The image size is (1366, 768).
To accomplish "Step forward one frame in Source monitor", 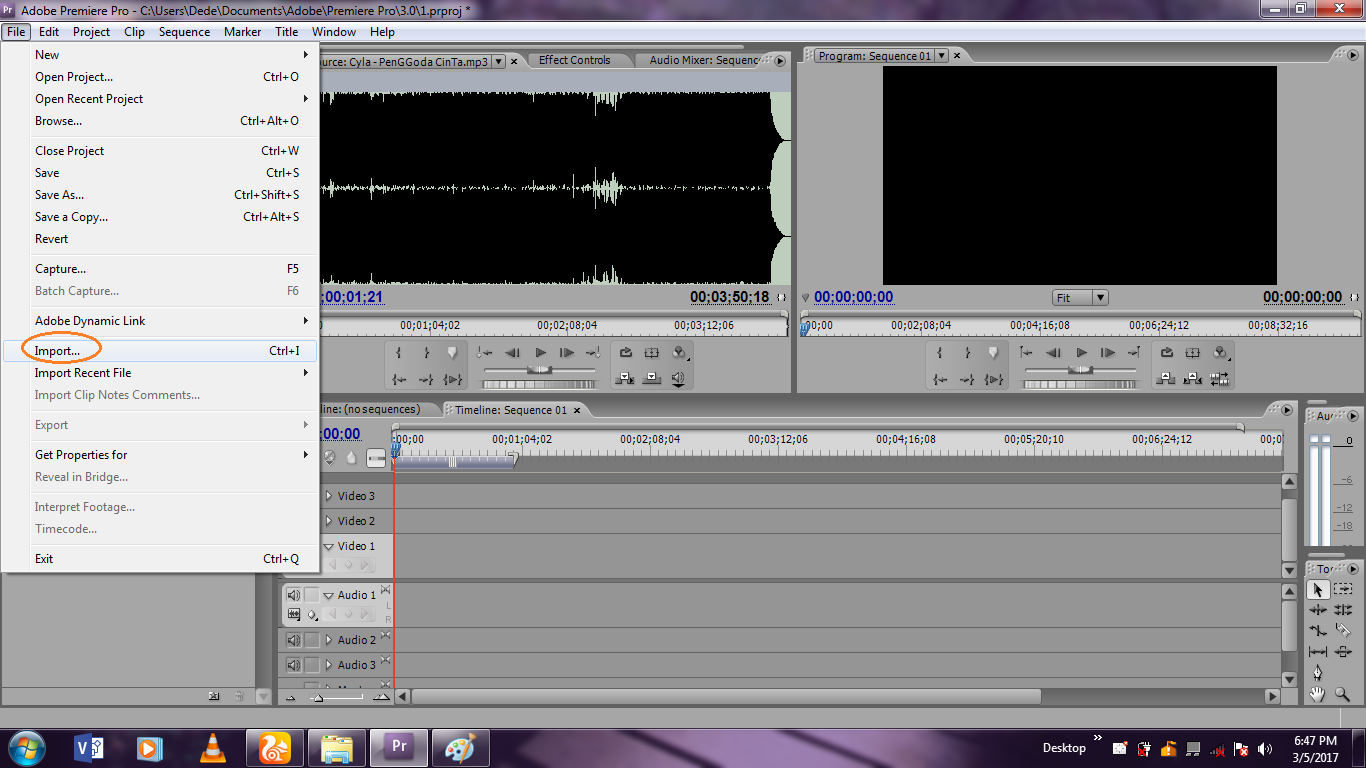I will point(567,353).
